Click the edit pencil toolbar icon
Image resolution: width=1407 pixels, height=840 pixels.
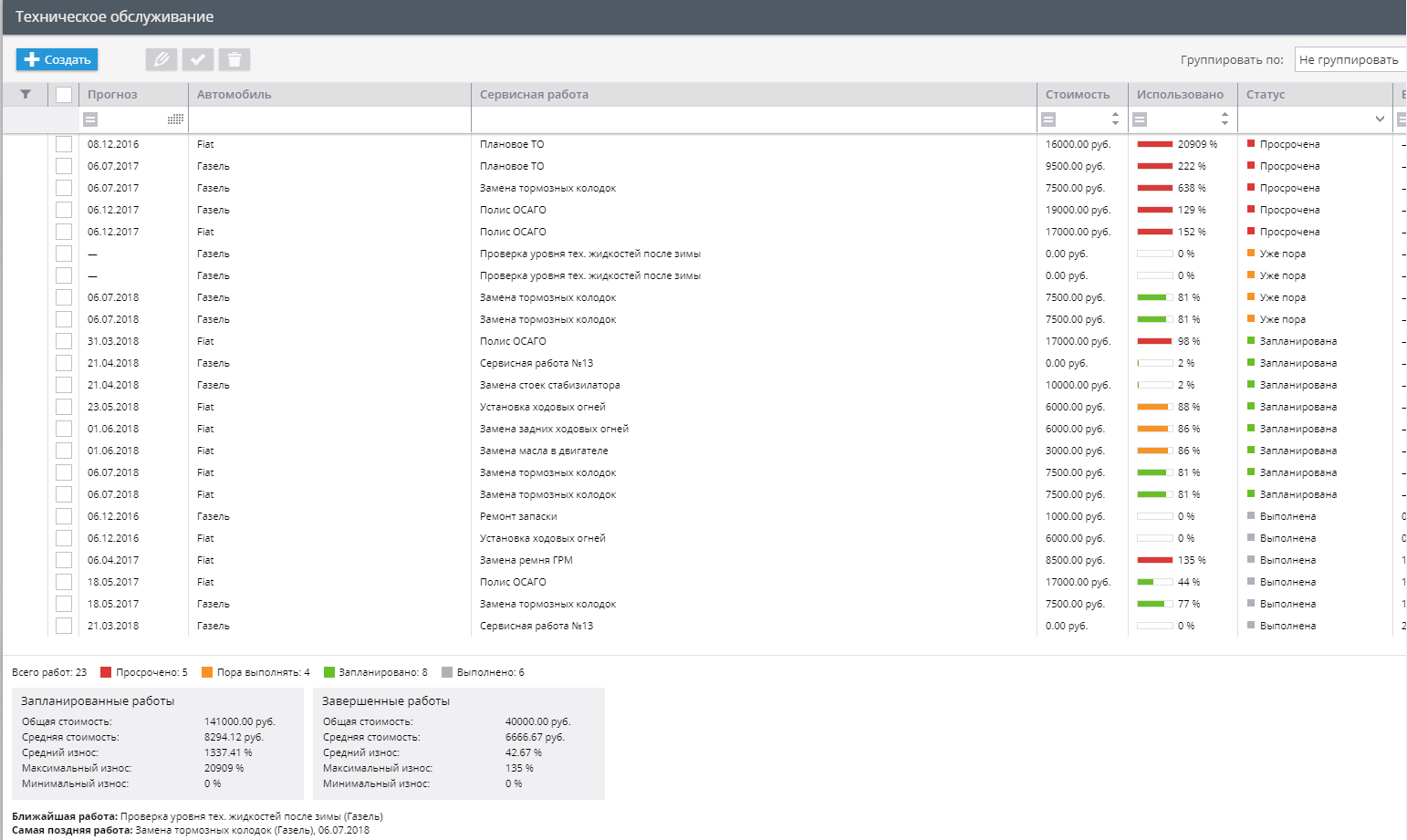pyautogui.click(x=162, y=59)
